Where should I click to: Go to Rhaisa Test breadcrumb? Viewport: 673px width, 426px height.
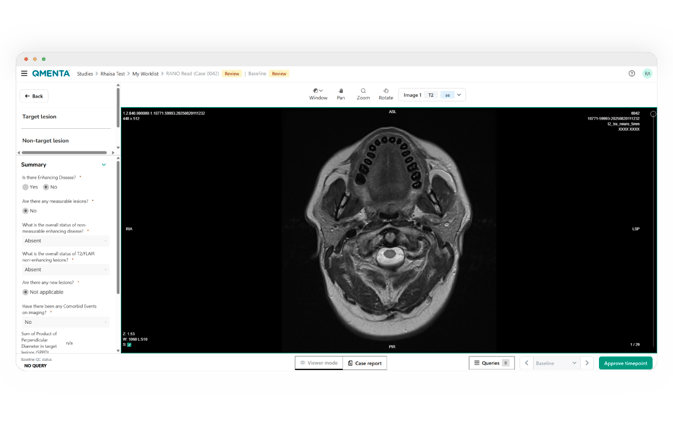click(112, 74)
